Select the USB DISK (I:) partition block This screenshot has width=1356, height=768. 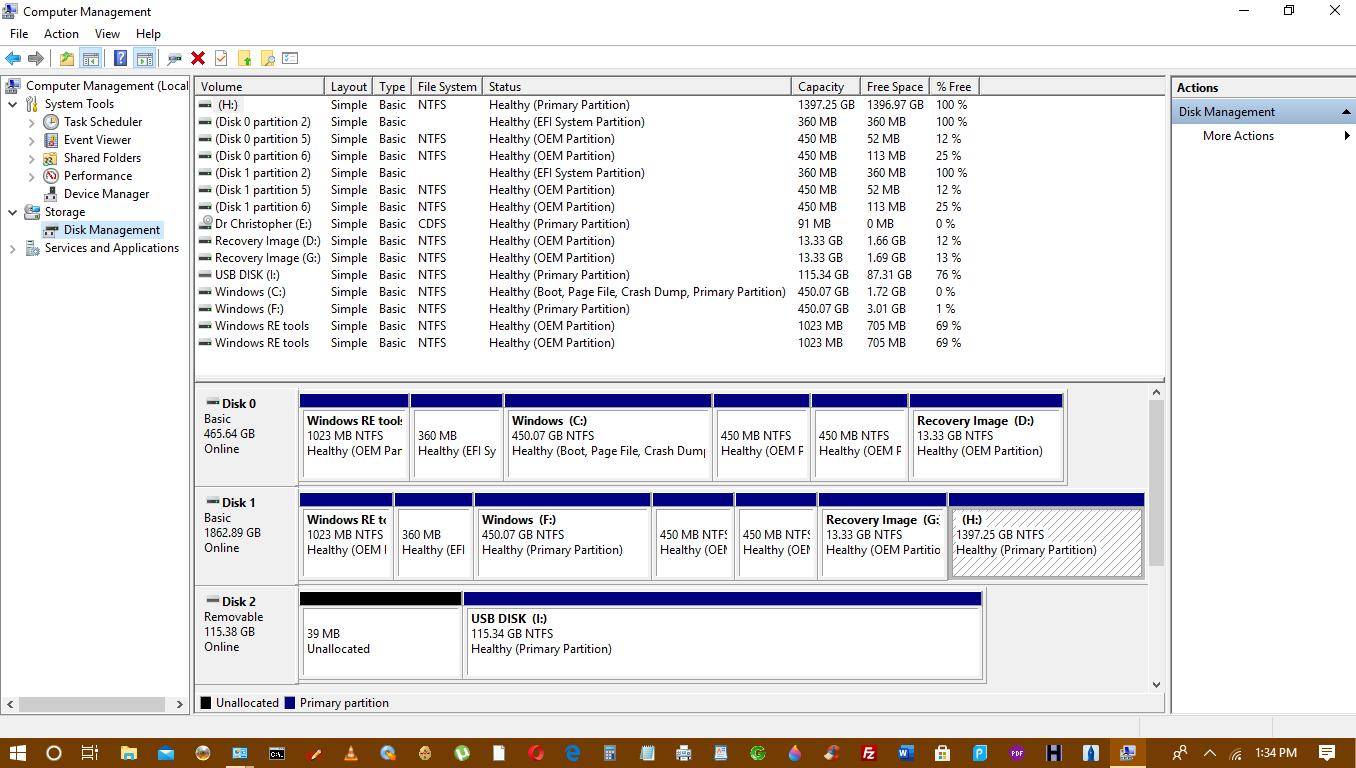coord(723,635)
